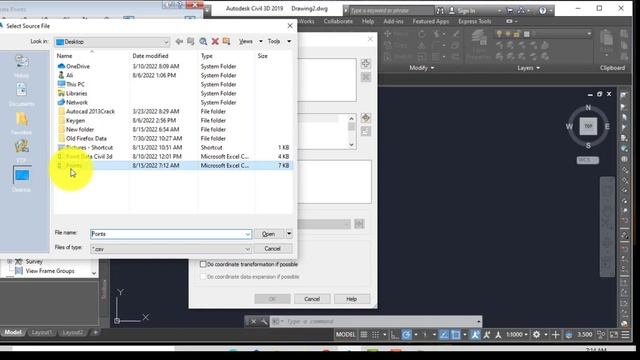Open History in the places sidebar

tap(21, 65)
